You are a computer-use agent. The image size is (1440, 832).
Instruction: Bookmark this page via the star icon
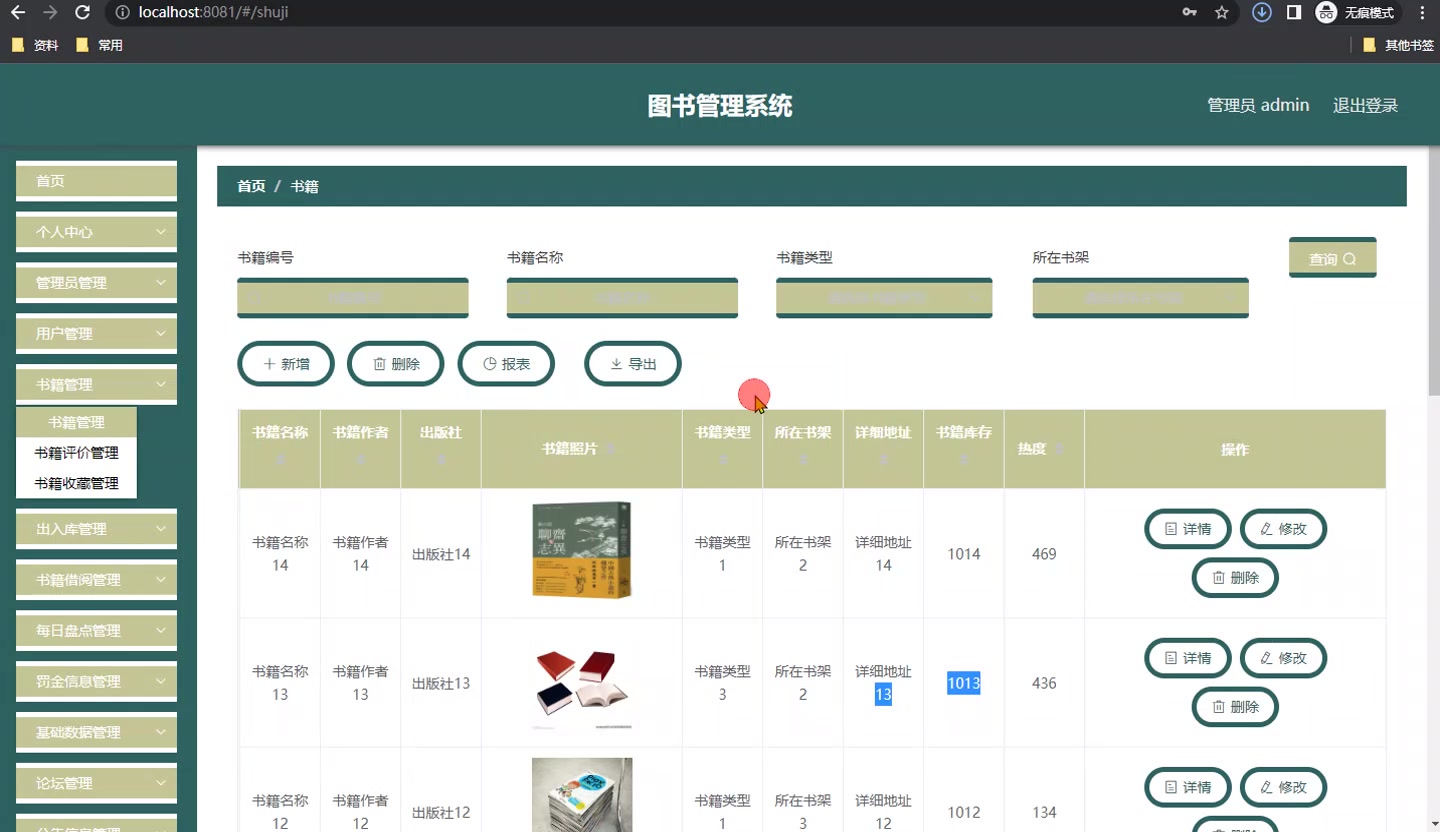[x=1222, y=13]
